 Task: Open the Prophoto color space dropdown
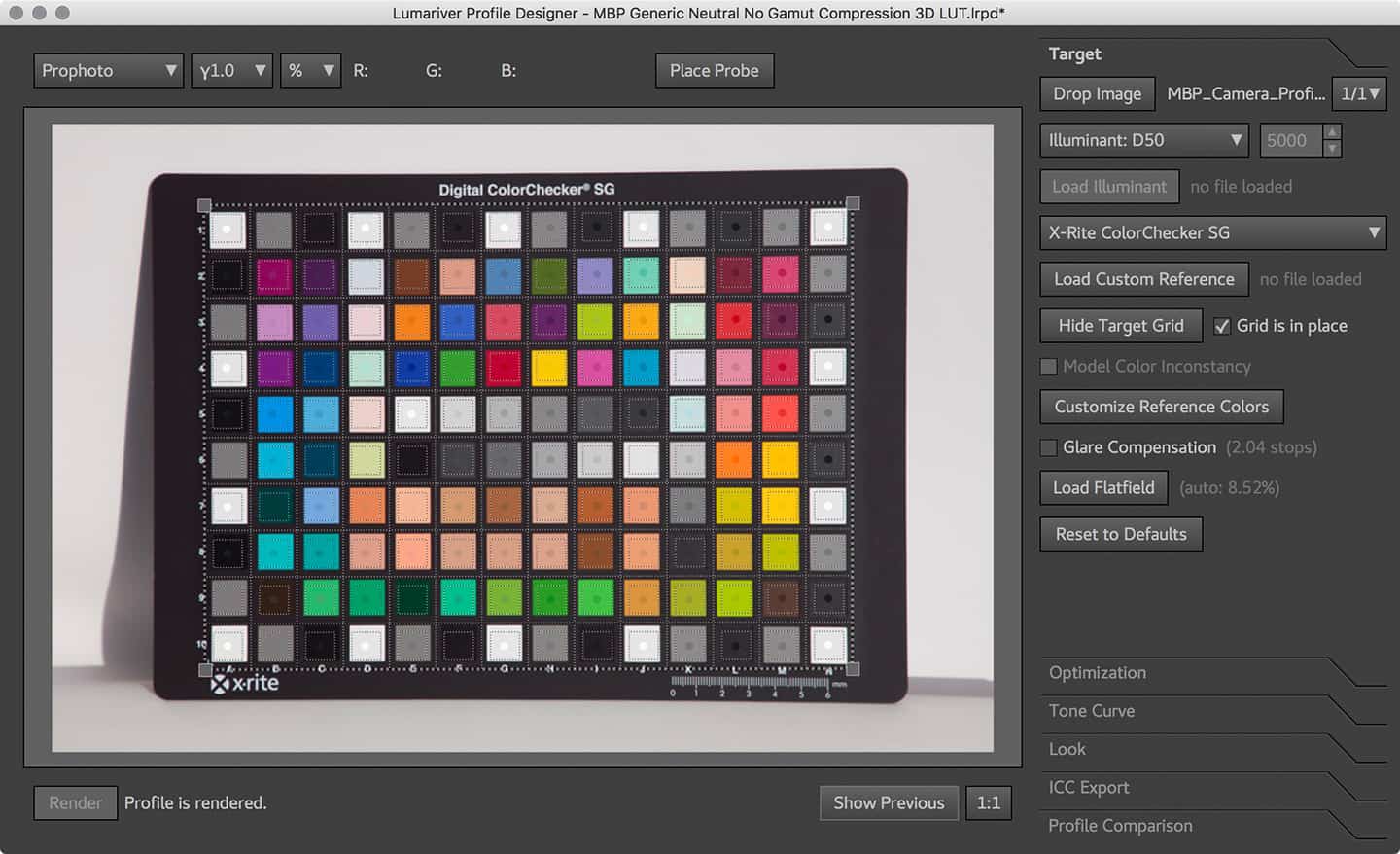click(108, 71)
